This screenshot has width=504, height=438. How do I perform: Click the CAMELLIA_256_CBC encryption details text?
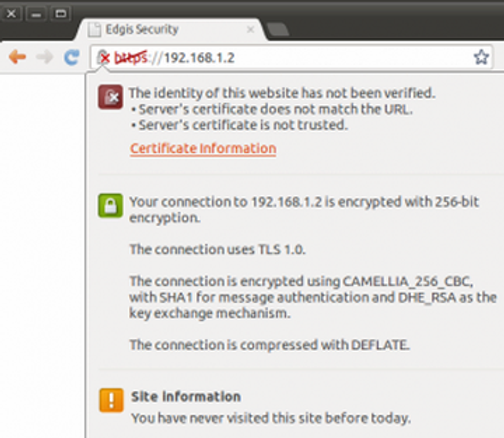pos(313,297)
